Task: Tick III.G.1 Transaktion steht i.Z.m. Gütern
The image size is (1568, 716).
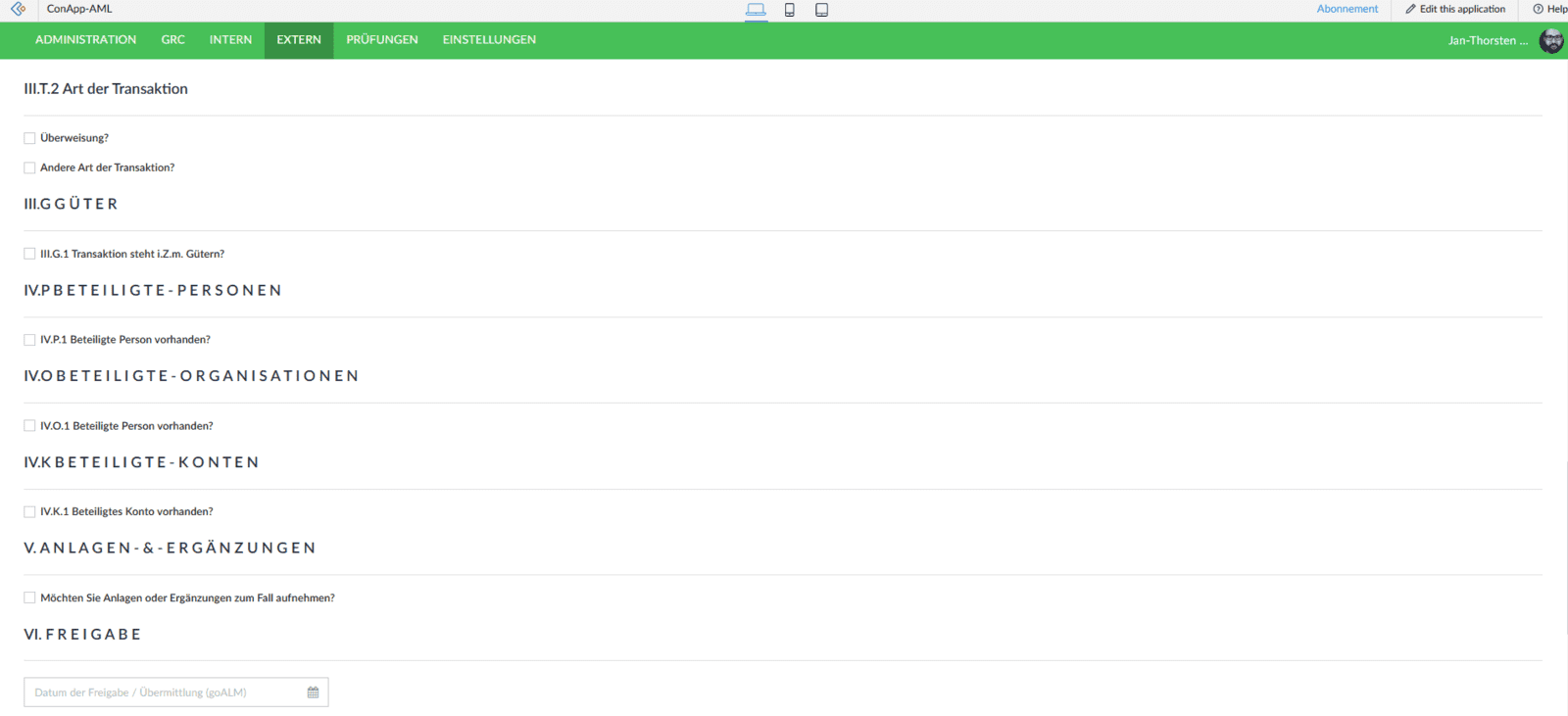Action: point(29,254)
